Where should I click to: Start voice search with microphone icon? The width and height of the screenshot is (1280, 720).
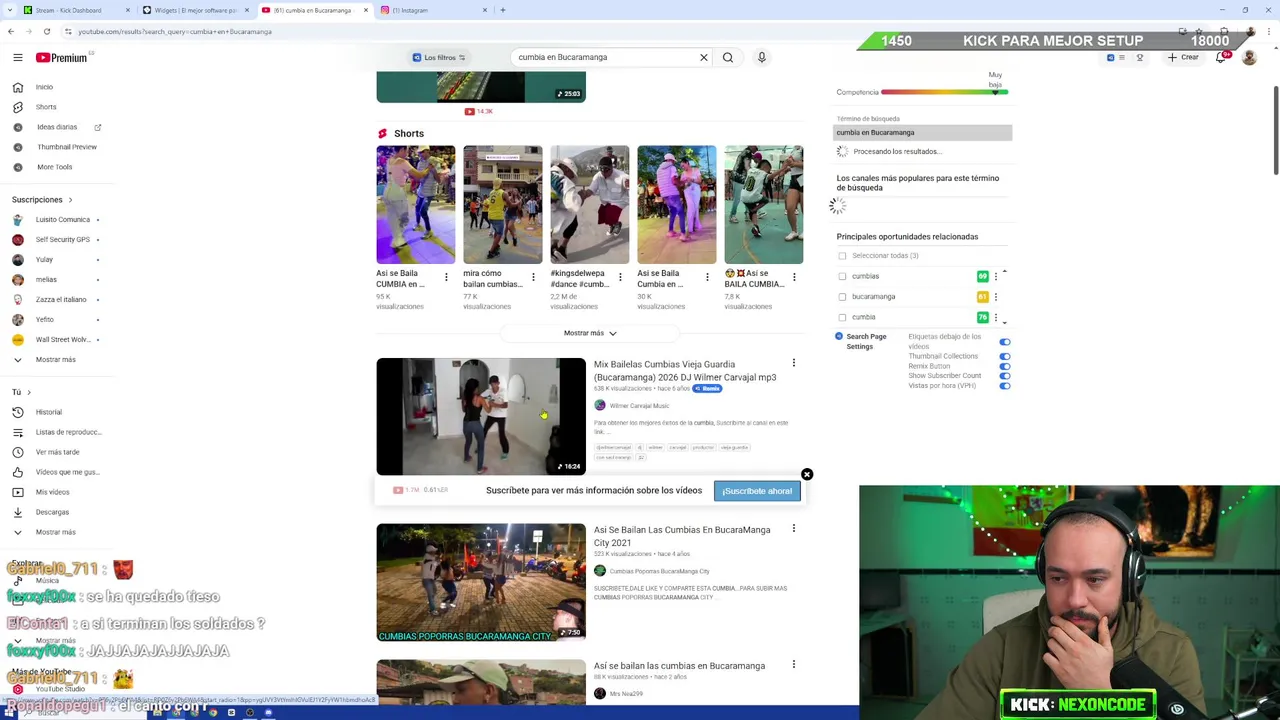[x=761, y=57]
